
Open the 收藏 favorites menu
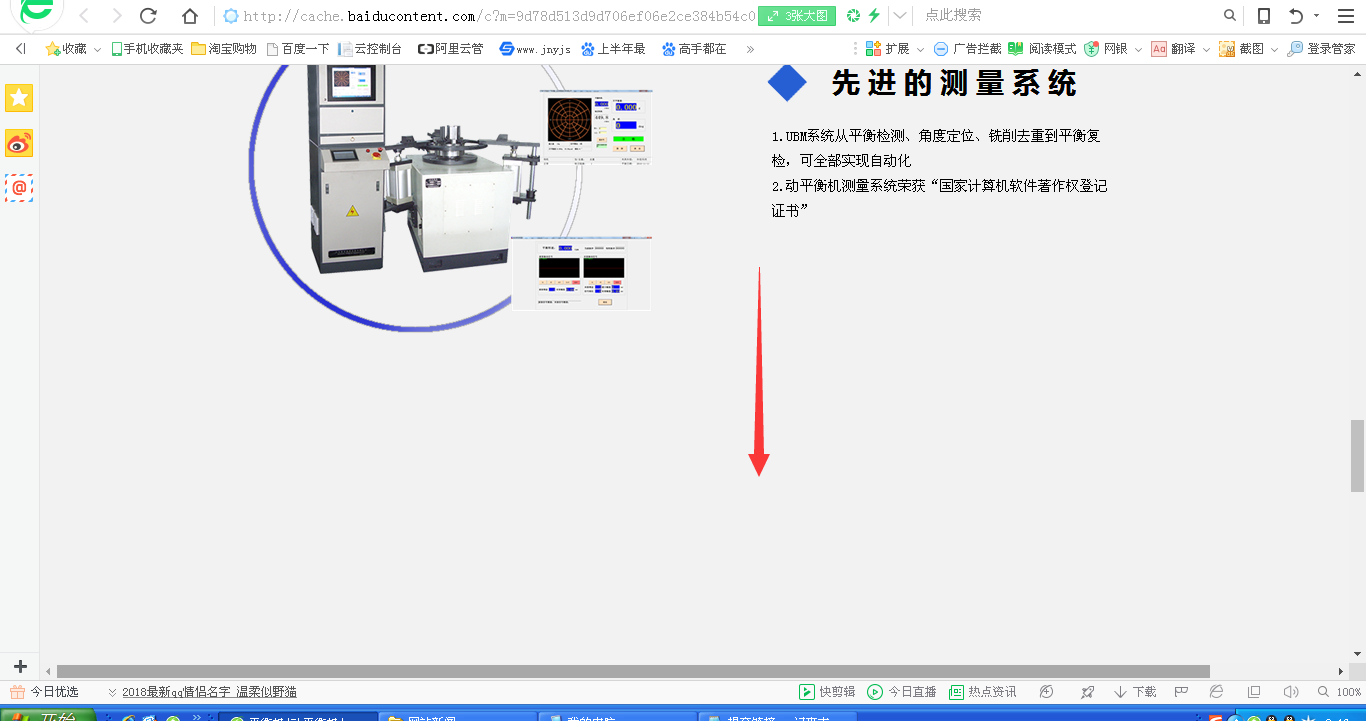click(x=67, y=48)
